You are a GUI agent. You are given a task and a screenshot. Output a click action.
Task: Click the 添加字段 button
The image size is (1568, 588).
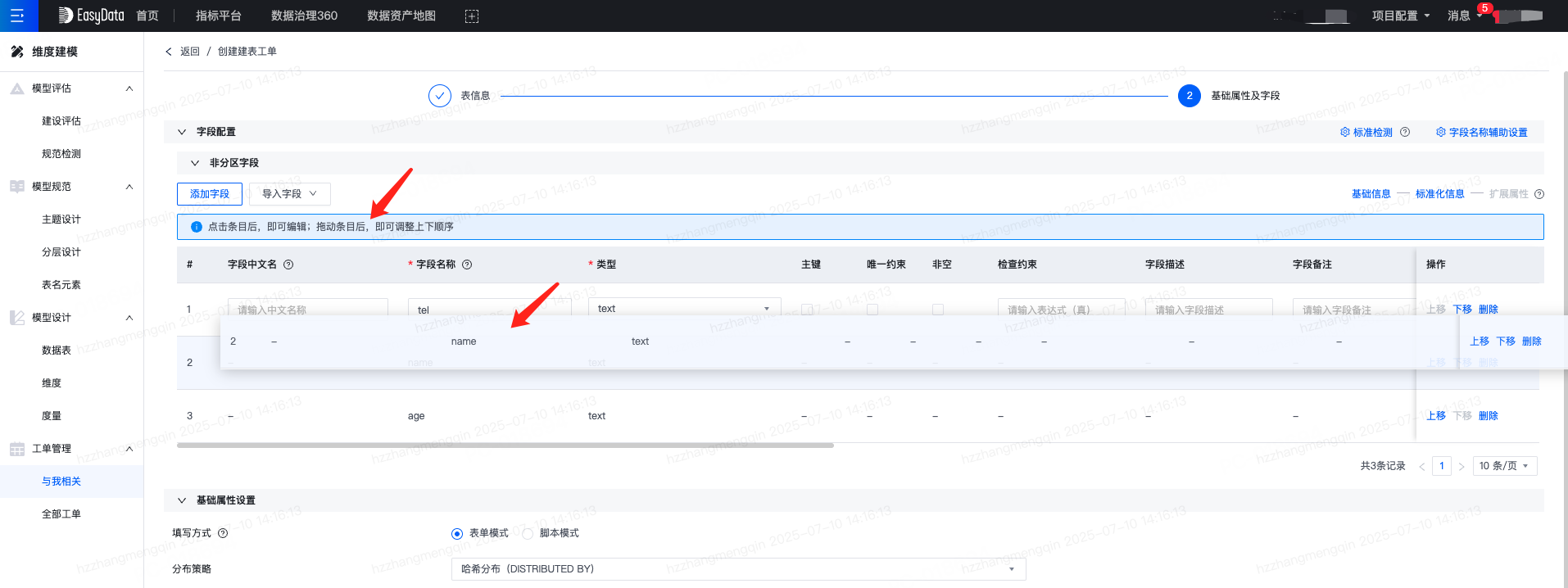click(x=210, y=194)
